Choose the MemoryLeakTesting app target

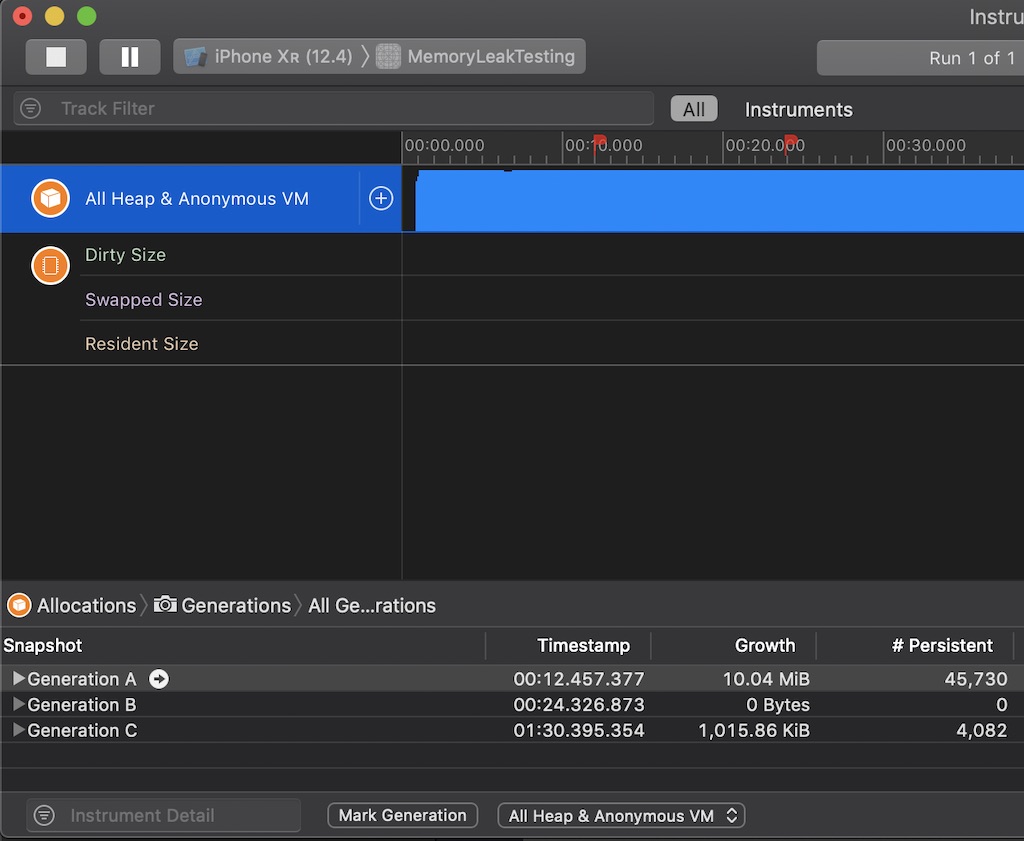(x=478, y=57)
